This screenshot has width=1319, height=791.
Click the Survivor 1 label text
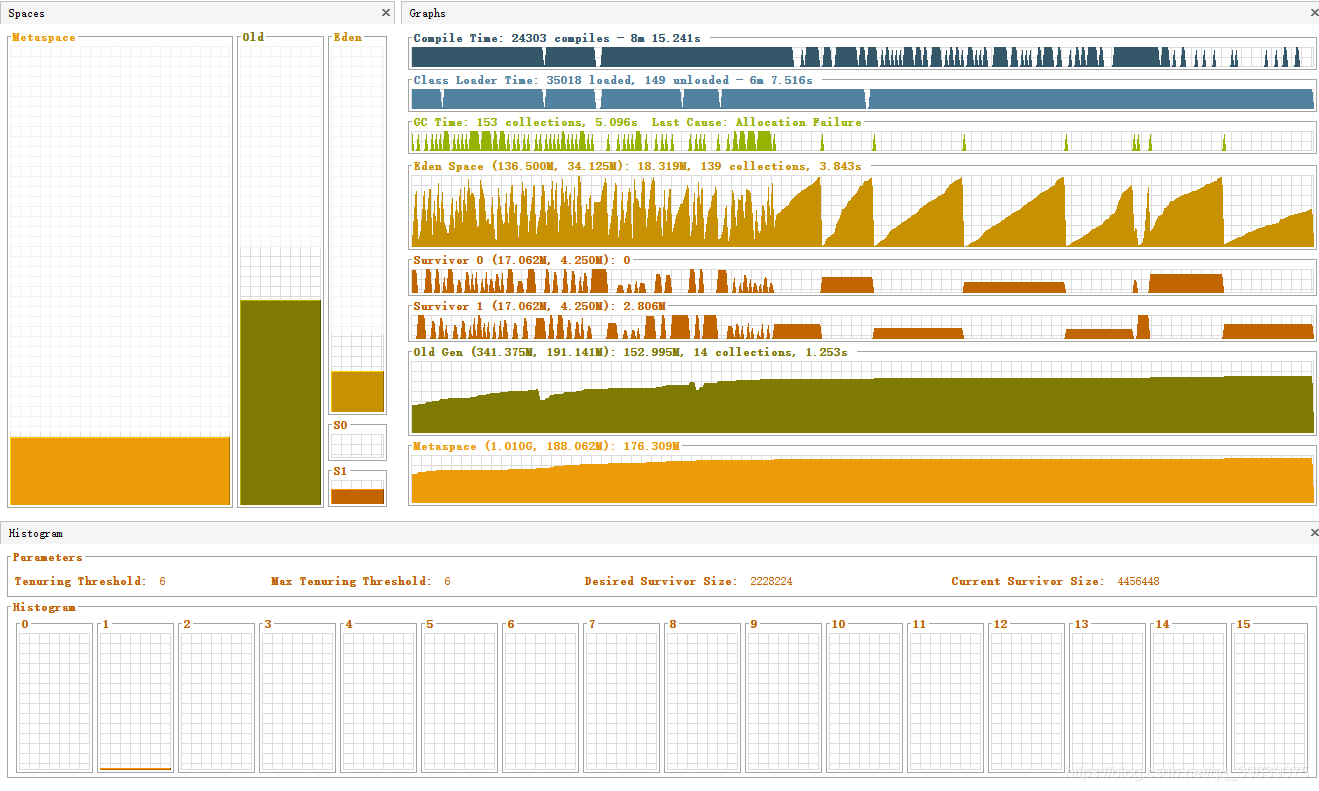coord(539,306)
